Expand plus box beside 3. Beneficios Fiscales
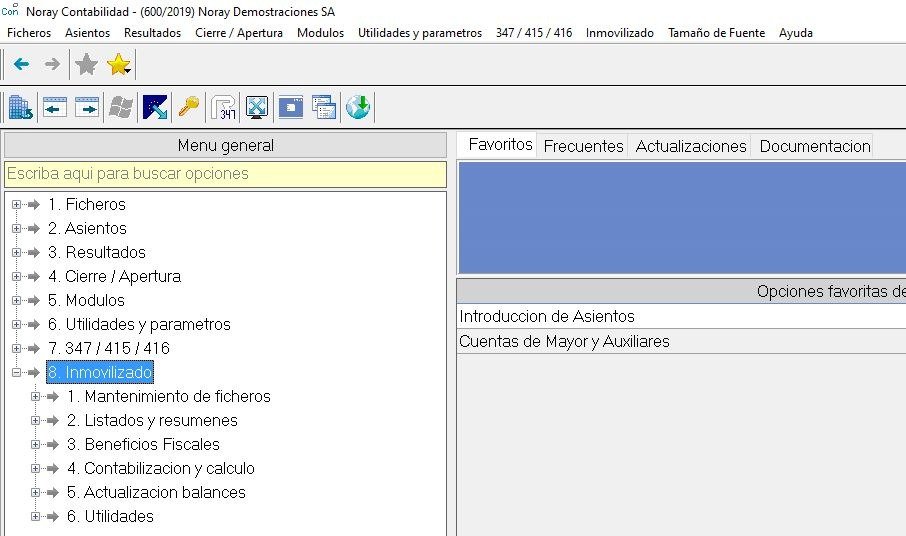This screenshot has height=536, width=906. 35,445
